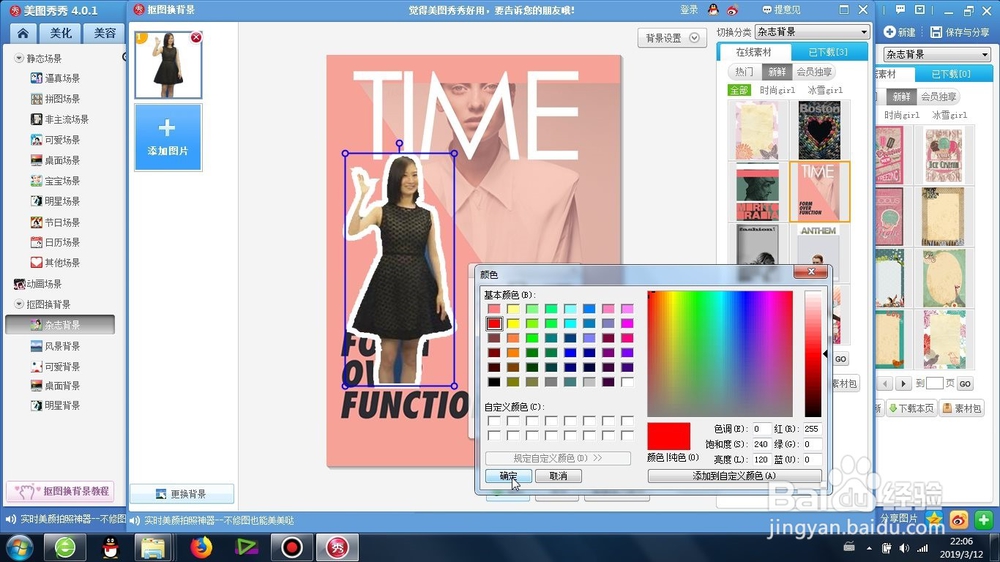Open the 背景设置 dropdown
This screenshot has width=1000, height=562.
click(x=672, y=38)
